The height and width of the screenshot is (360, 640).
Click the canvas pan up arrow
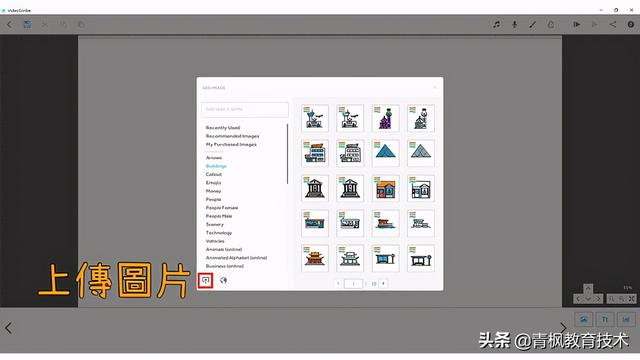coord(588,289)
